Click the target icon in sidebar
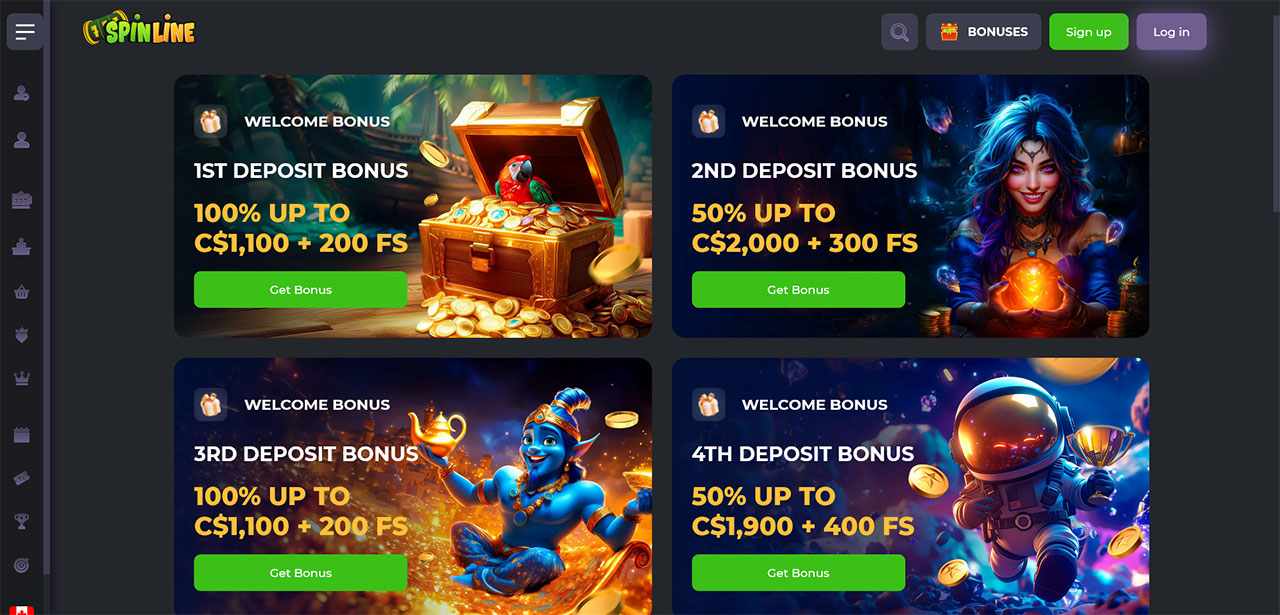Image resolution: width=1280 pixels, height=615 pixels. [x=21, y=565]
